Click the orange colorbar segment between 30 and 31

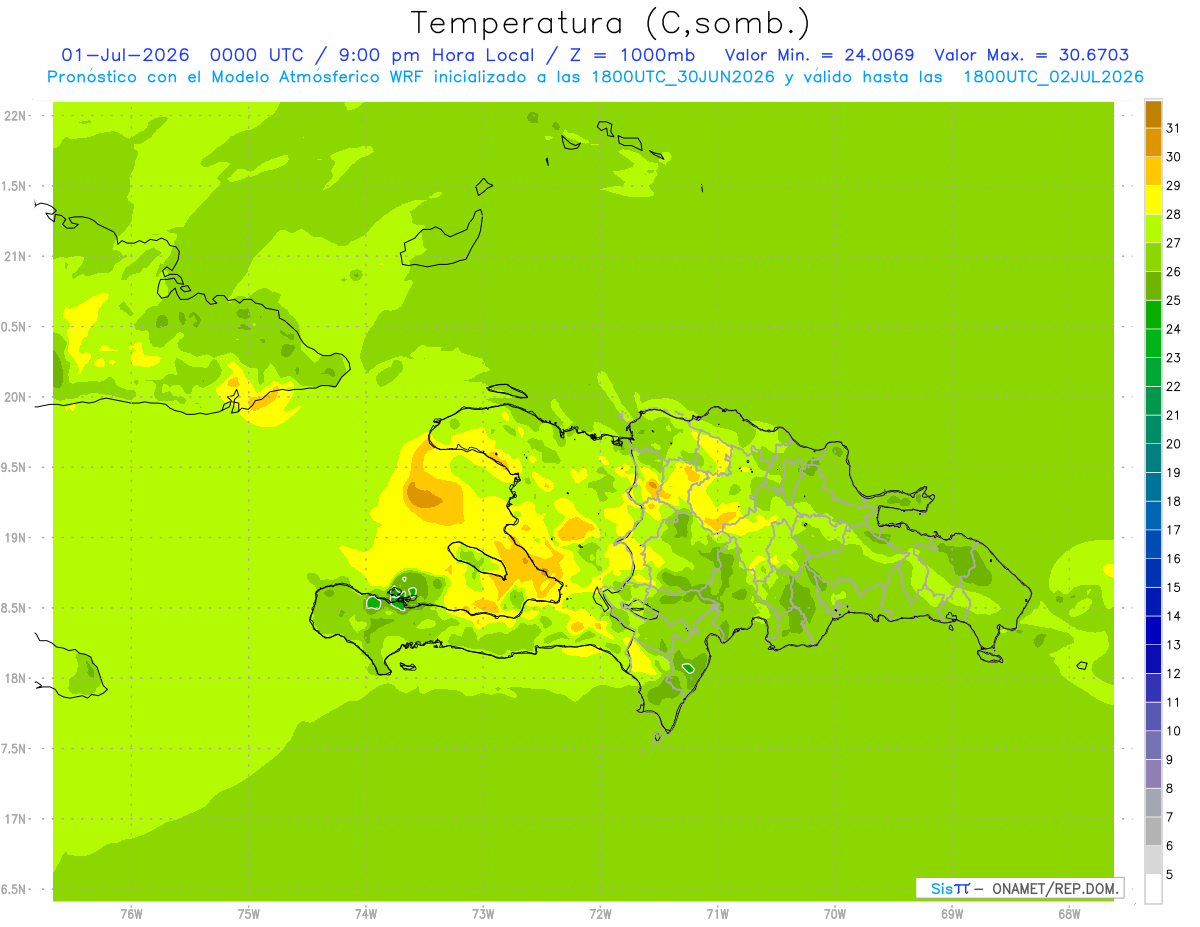(x=1153, y=142)
